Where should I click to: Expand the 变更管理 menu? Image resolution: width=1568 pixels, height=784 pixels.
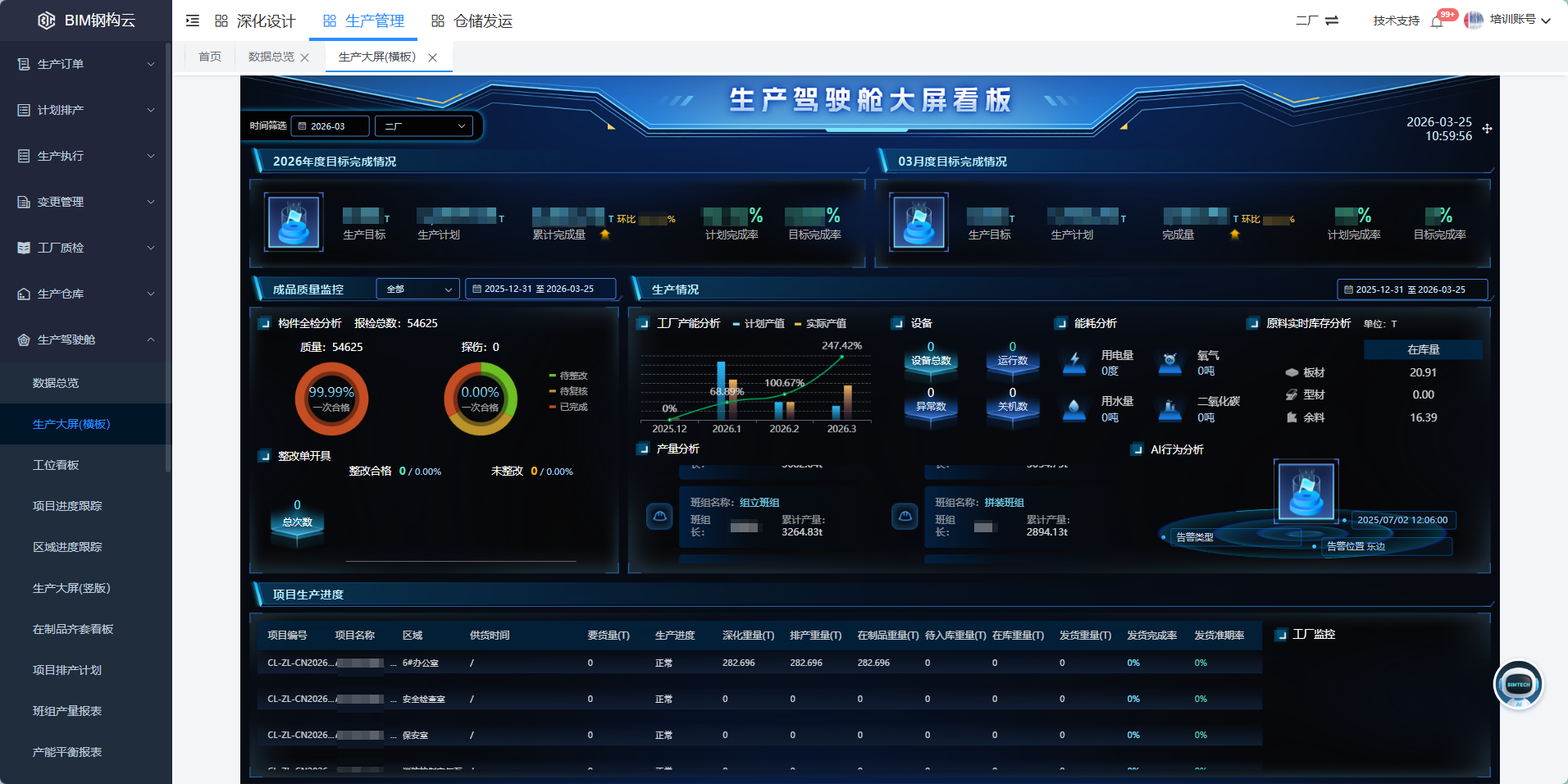[x=151, y=202]
